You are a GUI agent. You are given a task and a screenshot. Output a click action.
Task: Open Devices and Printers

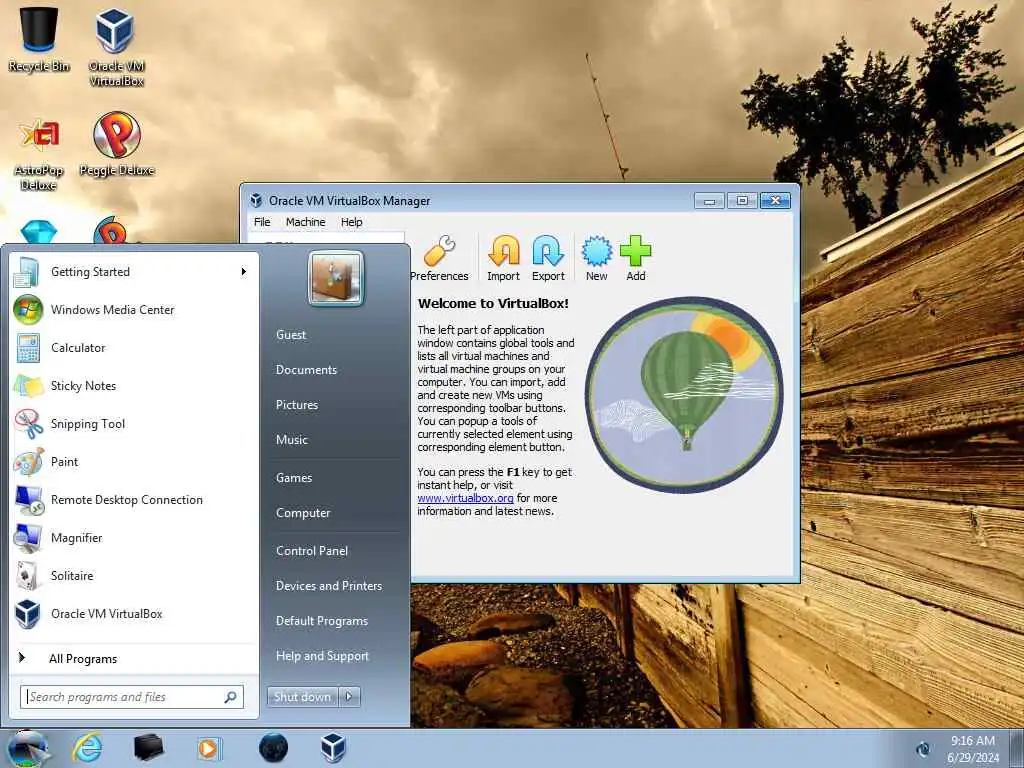[328, 586]
